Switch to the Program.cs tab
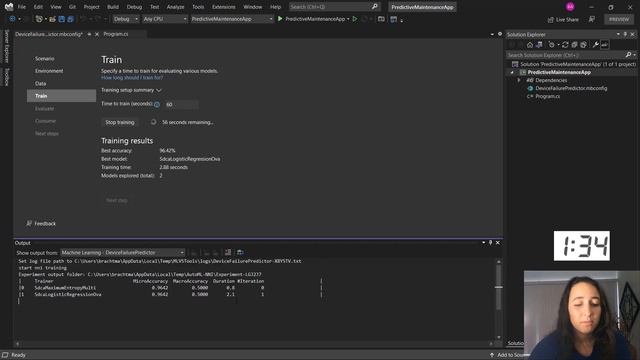 [116, 34]
